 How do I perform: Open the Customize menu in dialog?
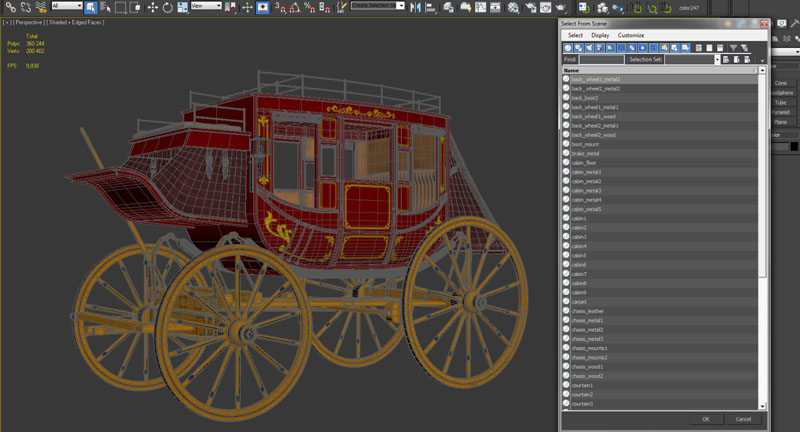[631, 35]
